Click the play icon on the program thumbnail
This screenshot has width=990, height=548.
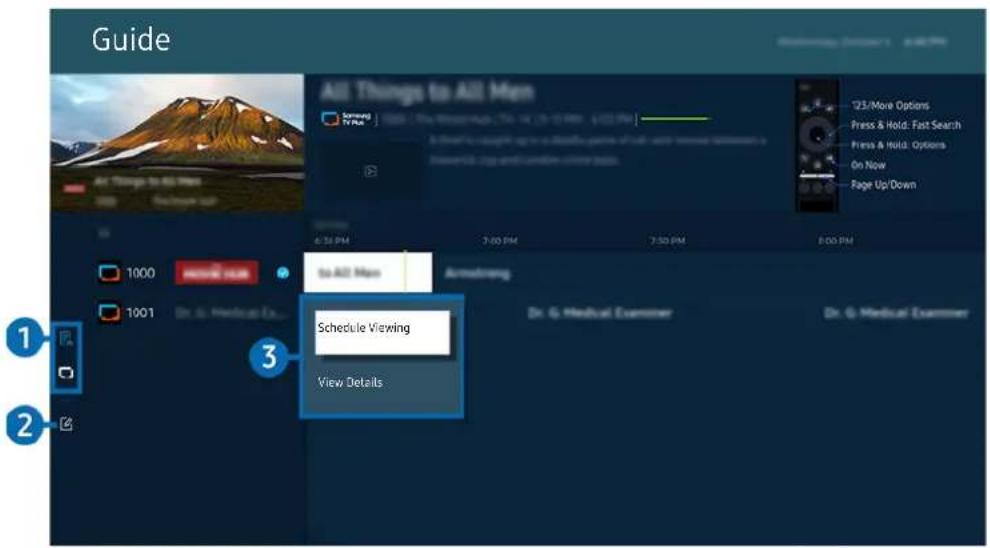[371, 171]
